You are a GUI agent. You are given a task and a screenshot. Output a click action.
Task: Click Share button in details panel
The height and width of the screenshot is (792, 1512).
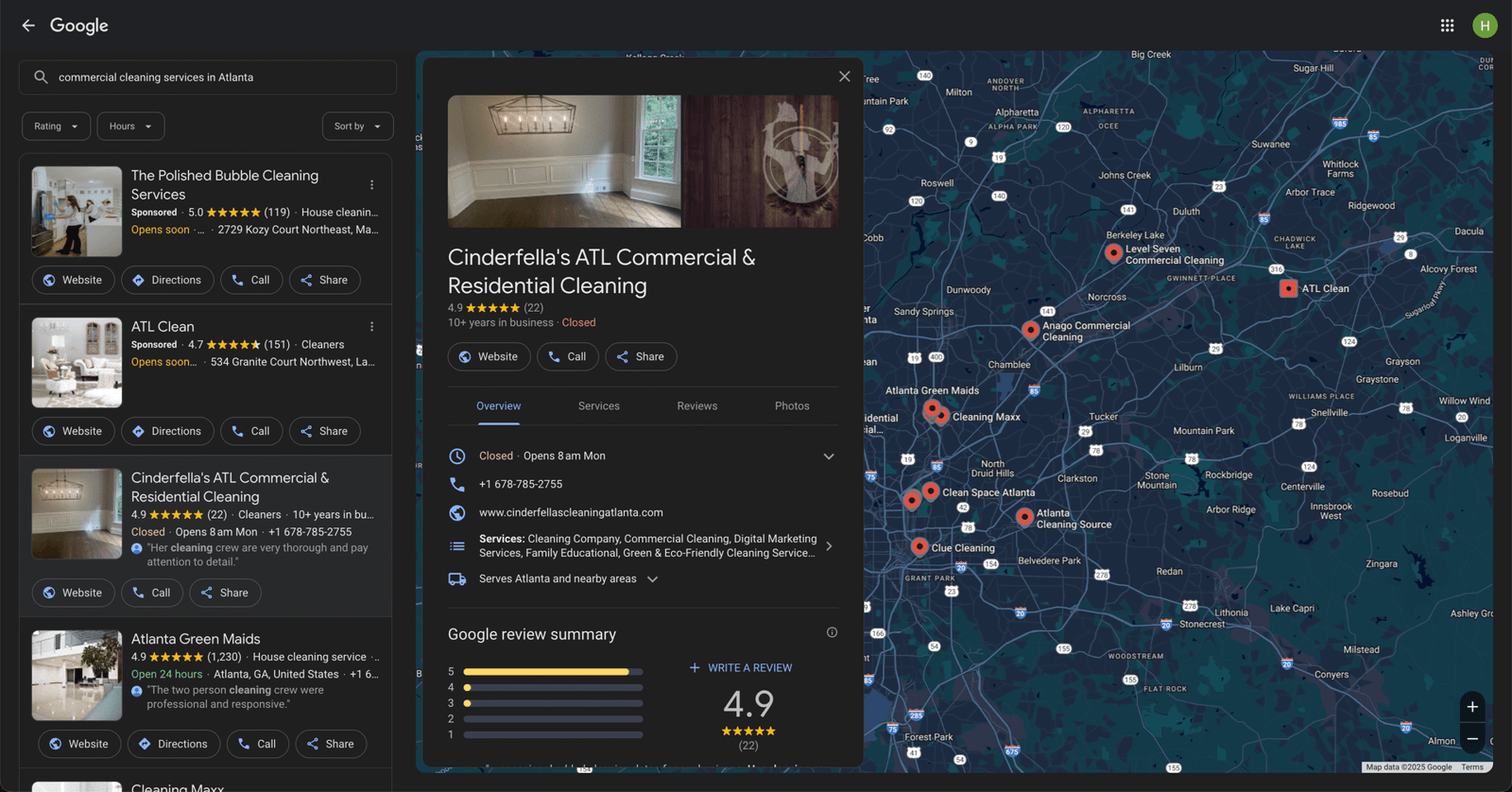pos(641,356)
